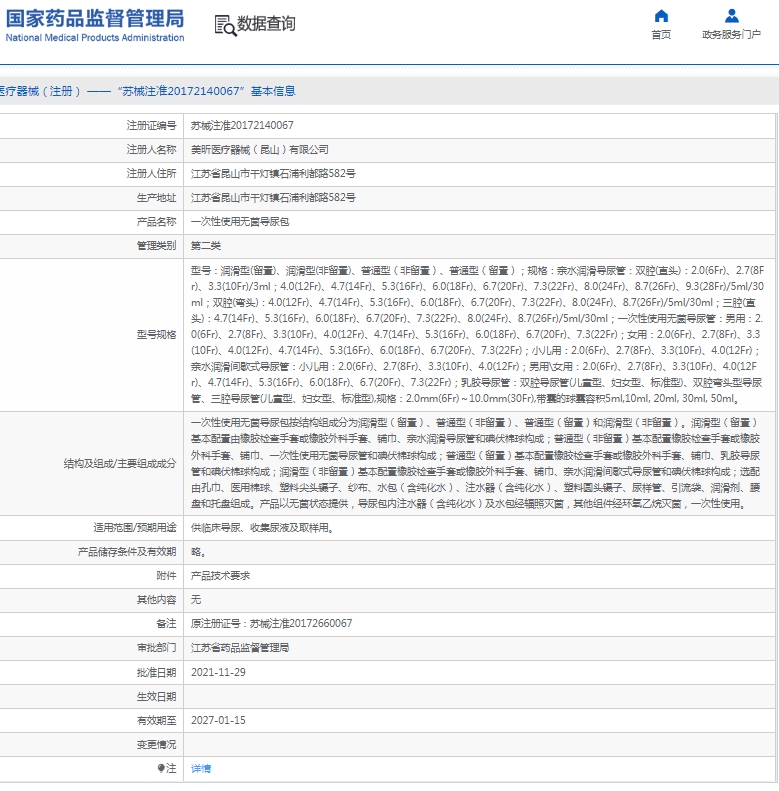Image resolution: width=779 pixels, height=791 pixels.
Task: Click the 有效期至 row label
Action: (x=156, y=720)
